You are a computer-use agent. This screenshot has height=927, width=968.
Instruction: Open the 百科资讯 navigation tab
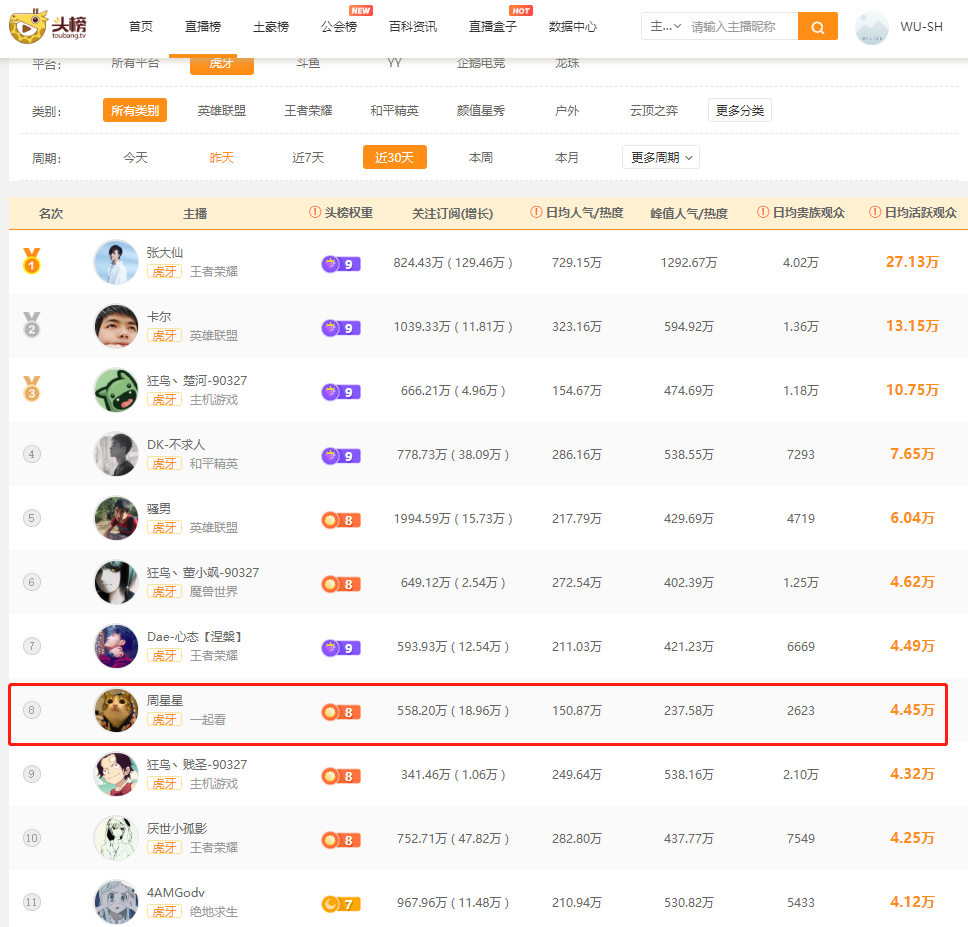click(x=413, y=27)
